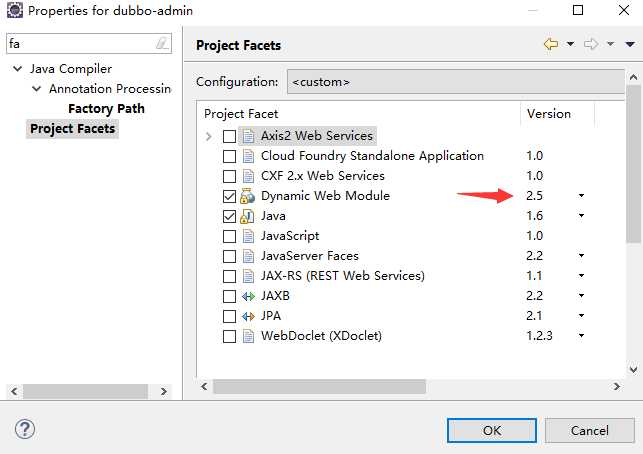The image size is (643, 454).
Task: Click the JAXB arrows icon
Action: coord(248,296)
